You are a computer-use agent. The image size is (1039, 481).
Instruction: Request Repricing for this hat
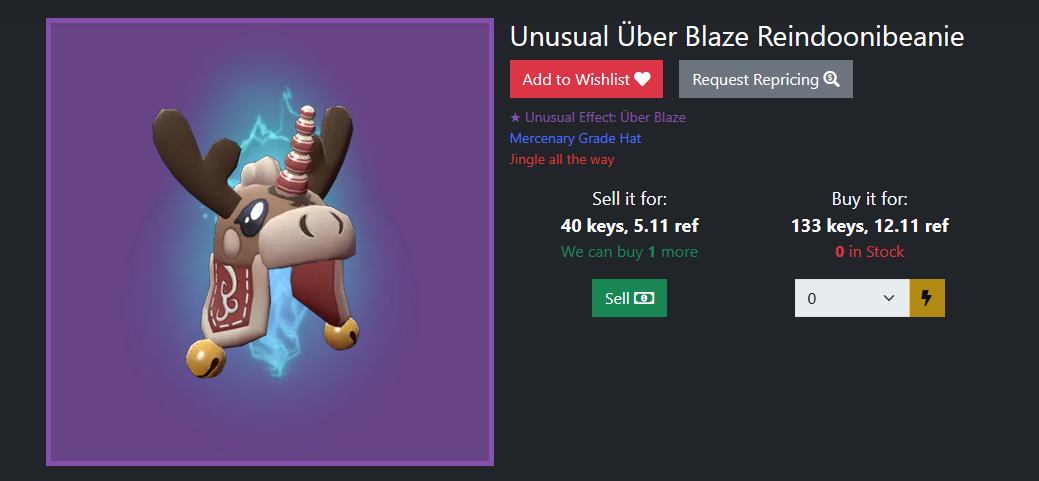pos(765,80)
